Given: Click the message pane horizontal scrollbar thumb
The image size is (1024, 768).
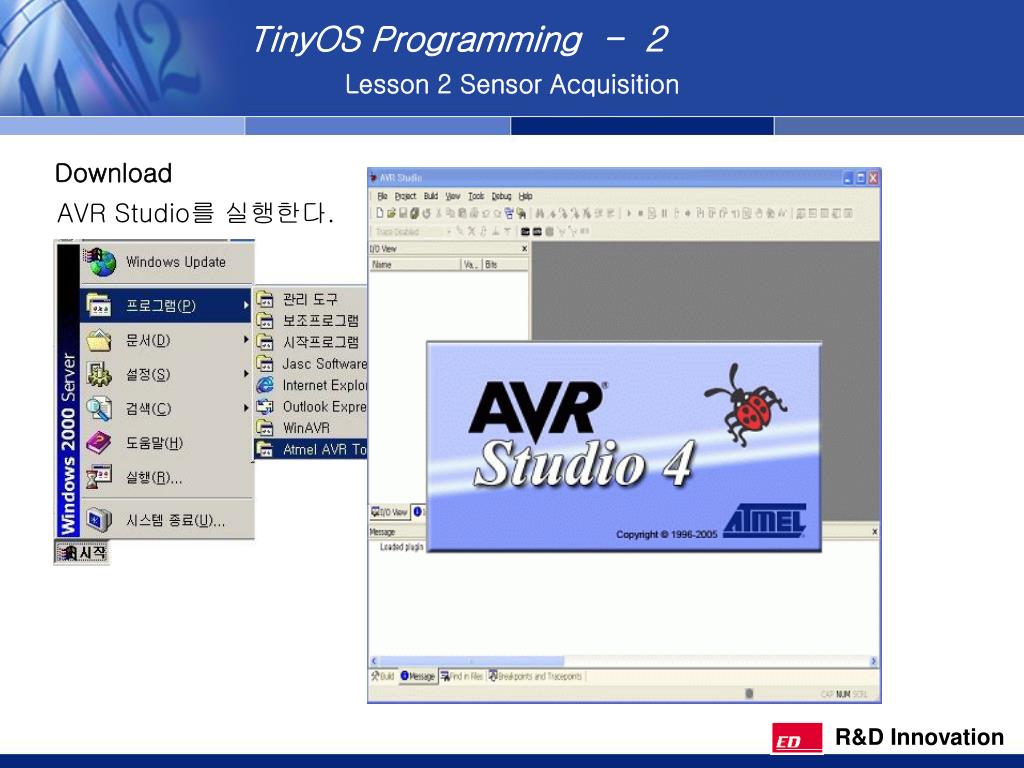Looking at the screenshot, I should (x=472, y=661).
